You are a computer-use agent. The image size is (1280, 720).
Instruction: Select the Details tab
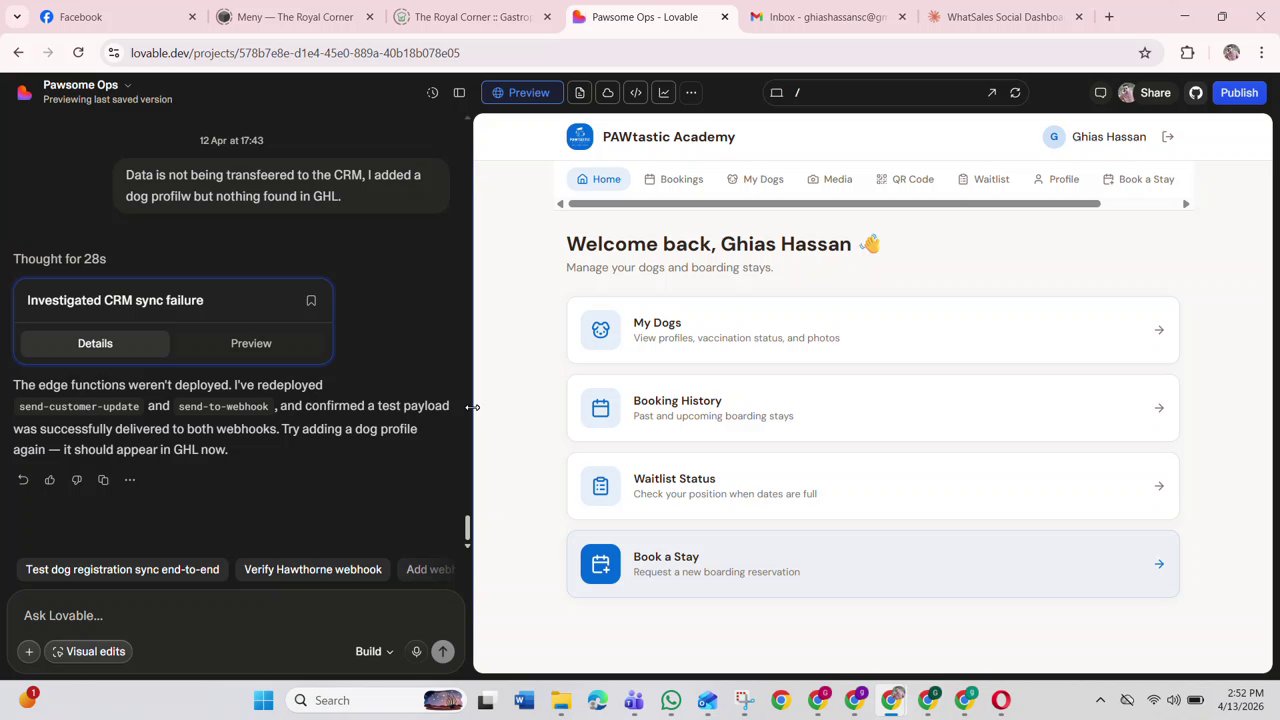95,344
